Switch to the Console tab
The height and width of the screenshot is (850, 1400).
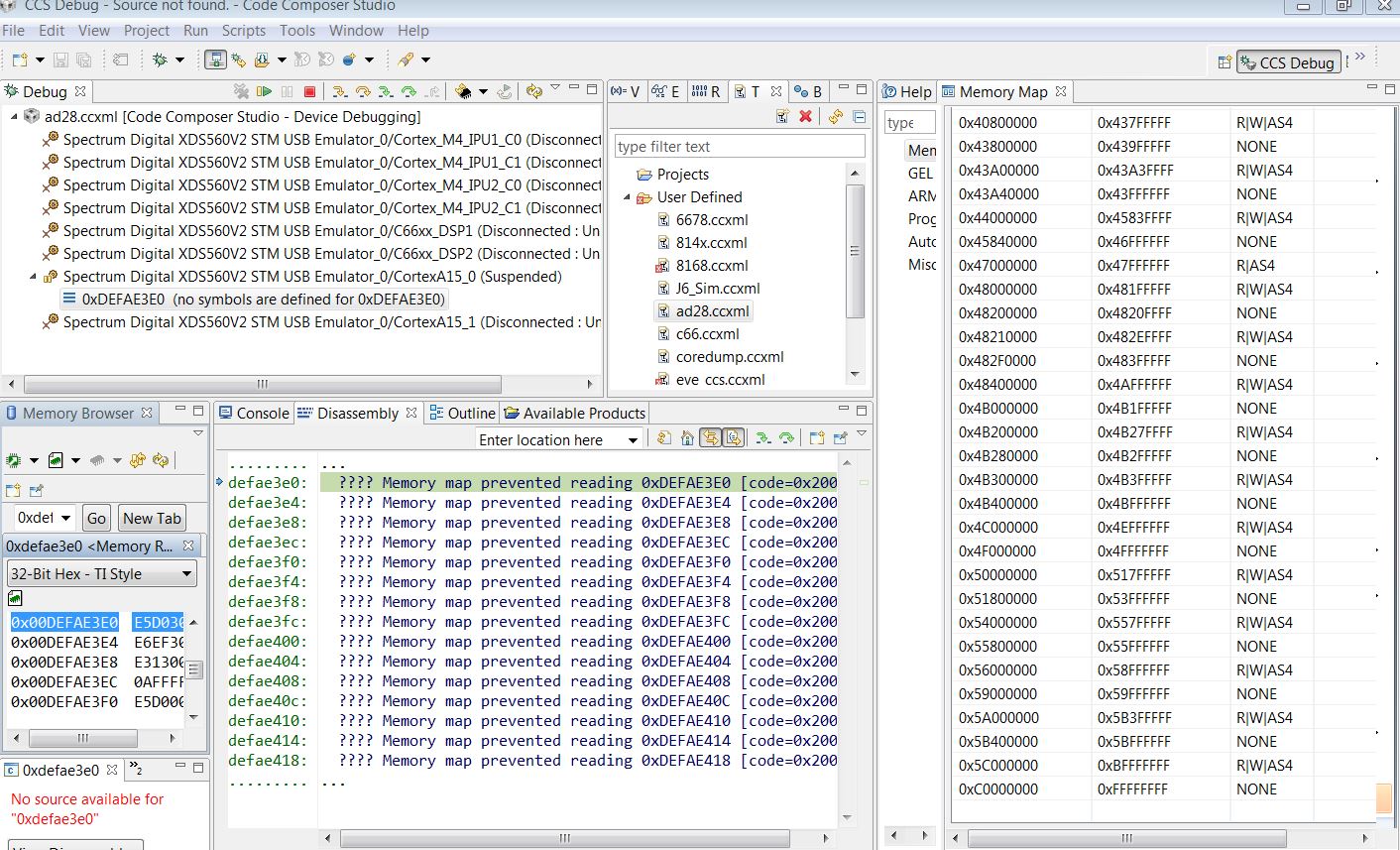(253, 413)
